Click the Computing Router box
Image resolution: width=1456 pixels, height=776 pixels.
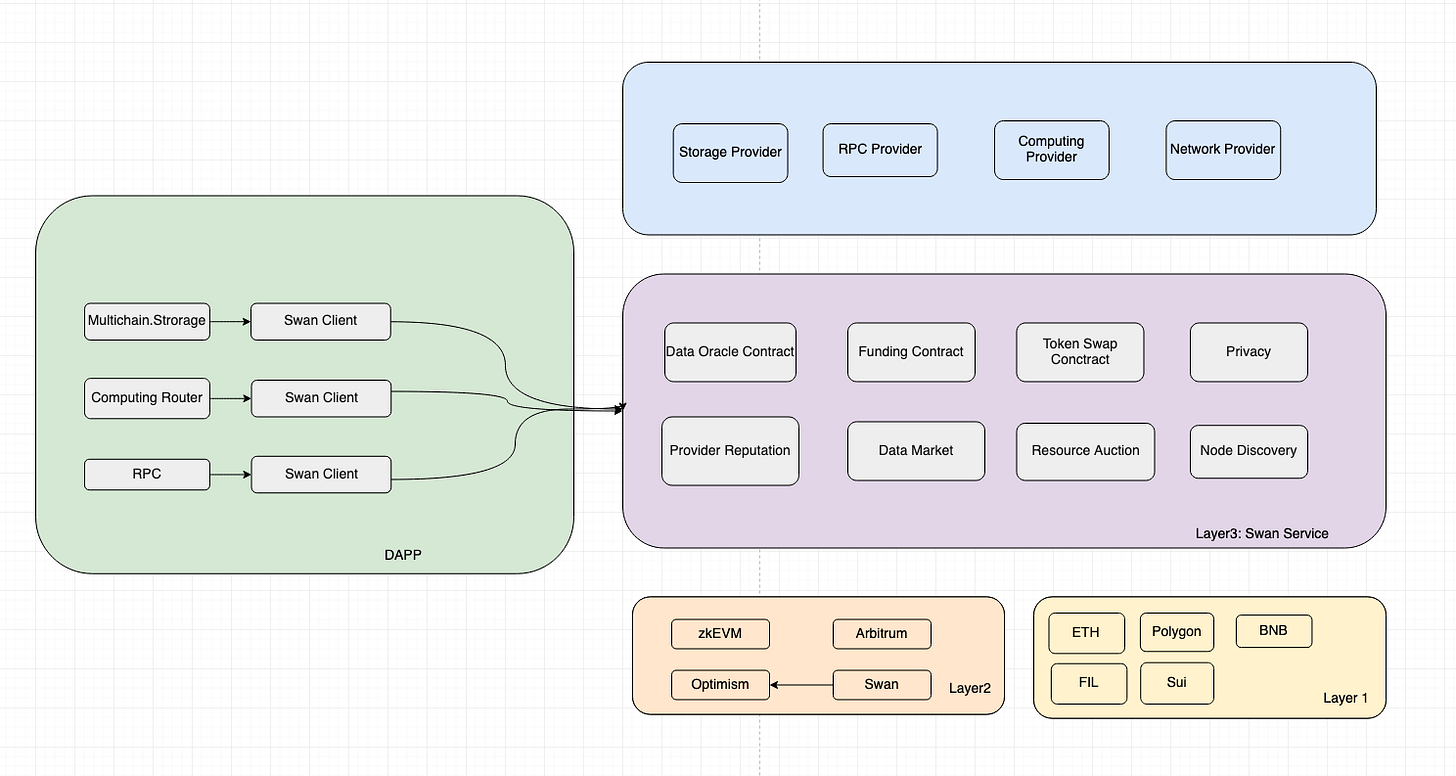click(147, 398)
